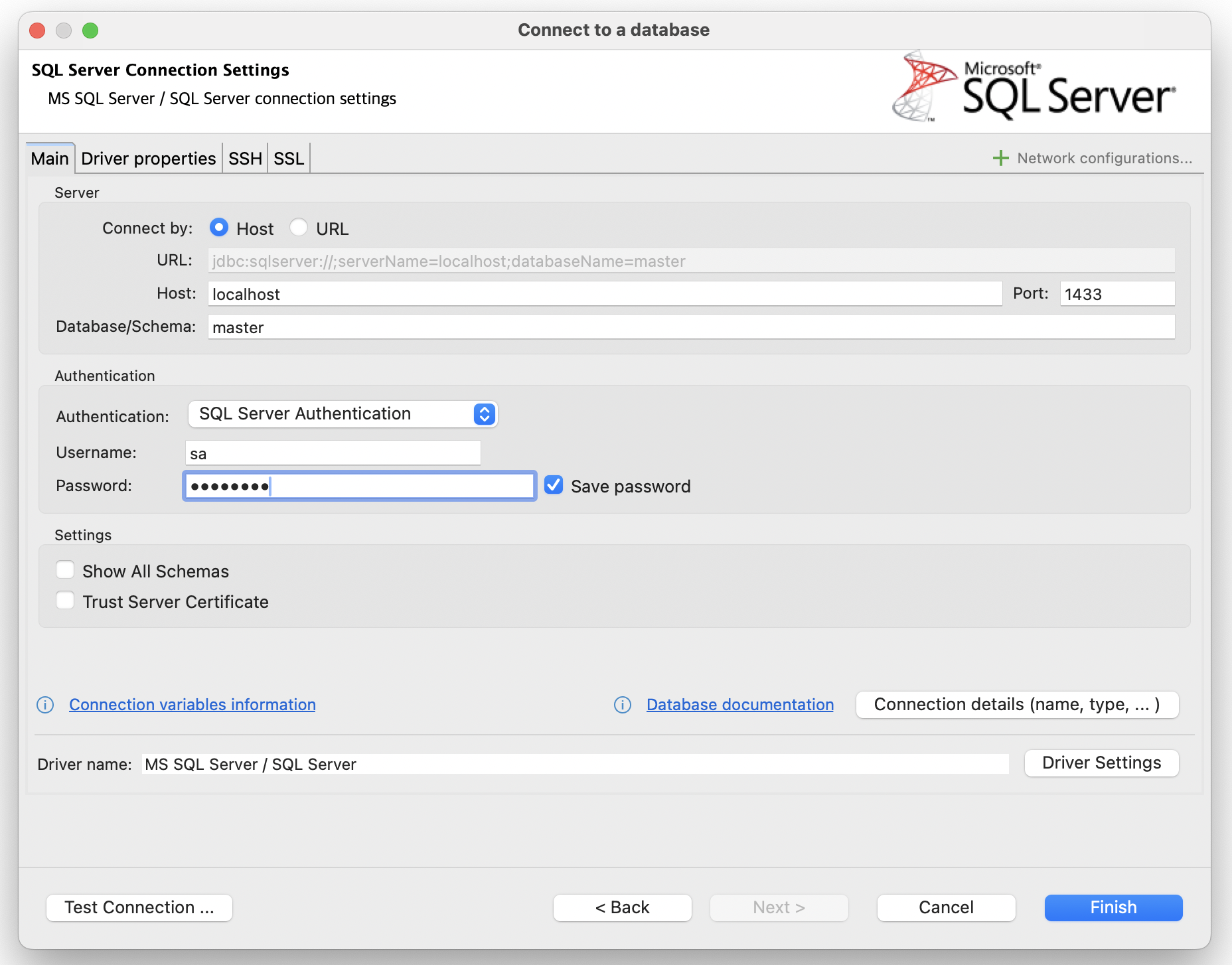This screenshot has height=965, width=1232.
Task: Click the 'SQL Server Connection Settings' heading
Action: (x=161, y=70)
